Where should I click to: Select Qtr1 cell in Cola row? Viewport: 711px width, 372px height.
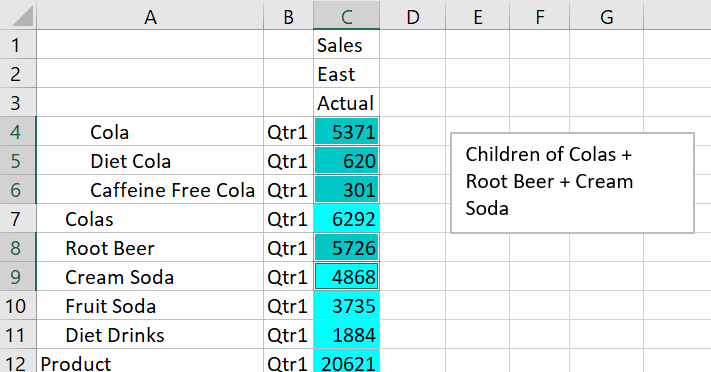tap(288, 132)
